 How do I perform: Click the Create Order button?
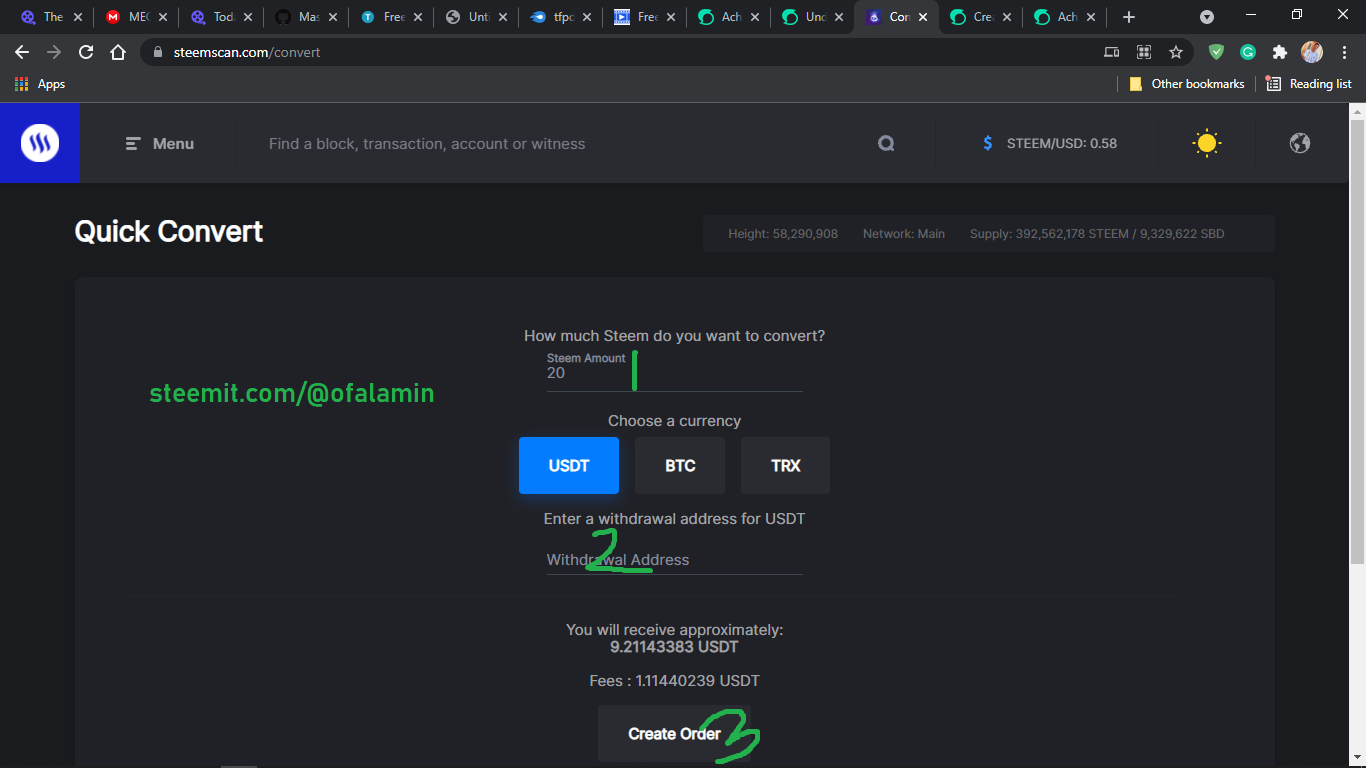point(674,734)
